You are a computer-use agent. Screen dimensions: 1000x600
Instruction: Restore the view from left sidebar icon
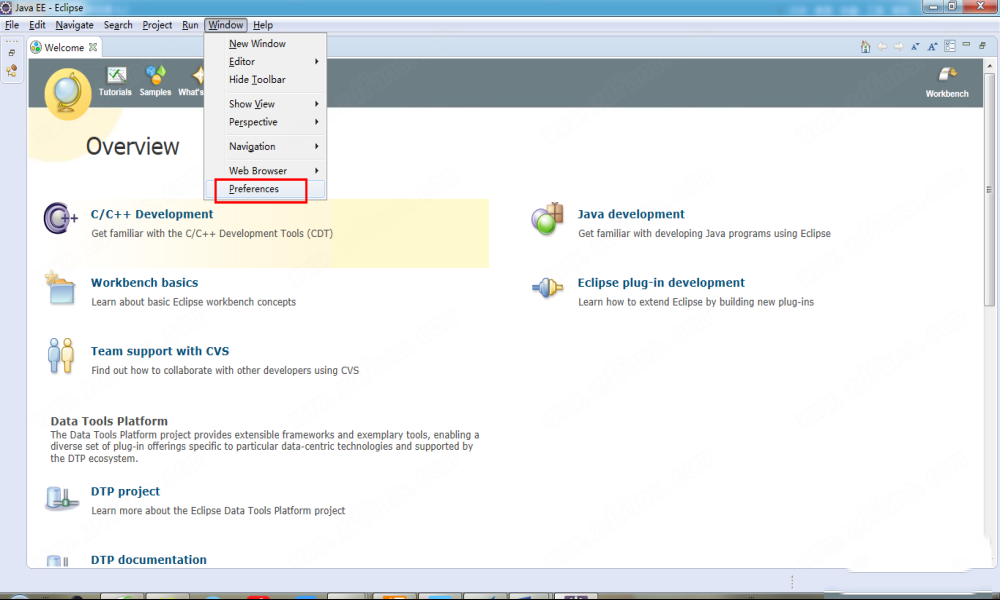(x=12, y=53)
